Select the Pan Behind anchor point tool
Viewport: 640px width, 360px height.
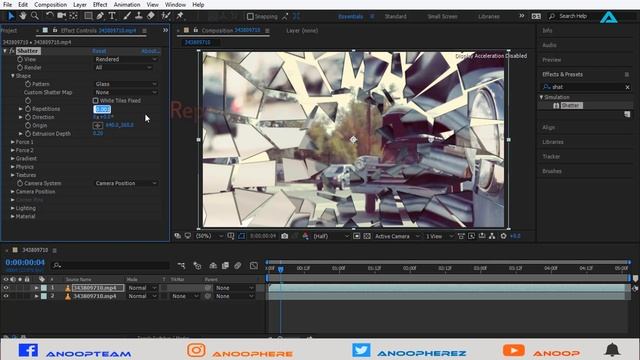point(73,16)
